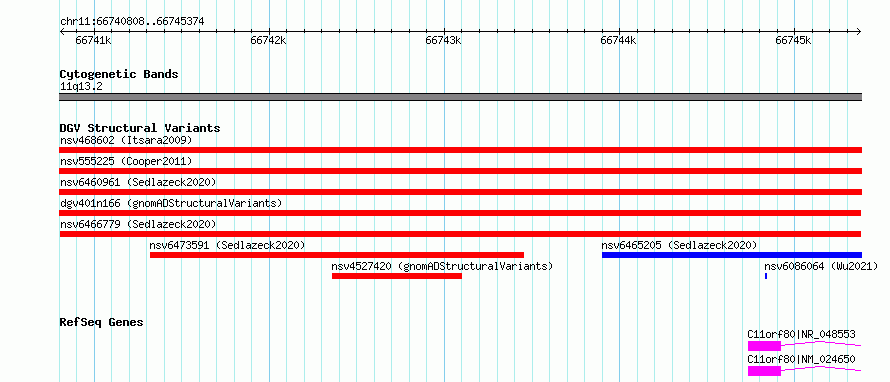Click the left arrowhead of the ruler
890x382 pixels.
[x=62, y=32]
